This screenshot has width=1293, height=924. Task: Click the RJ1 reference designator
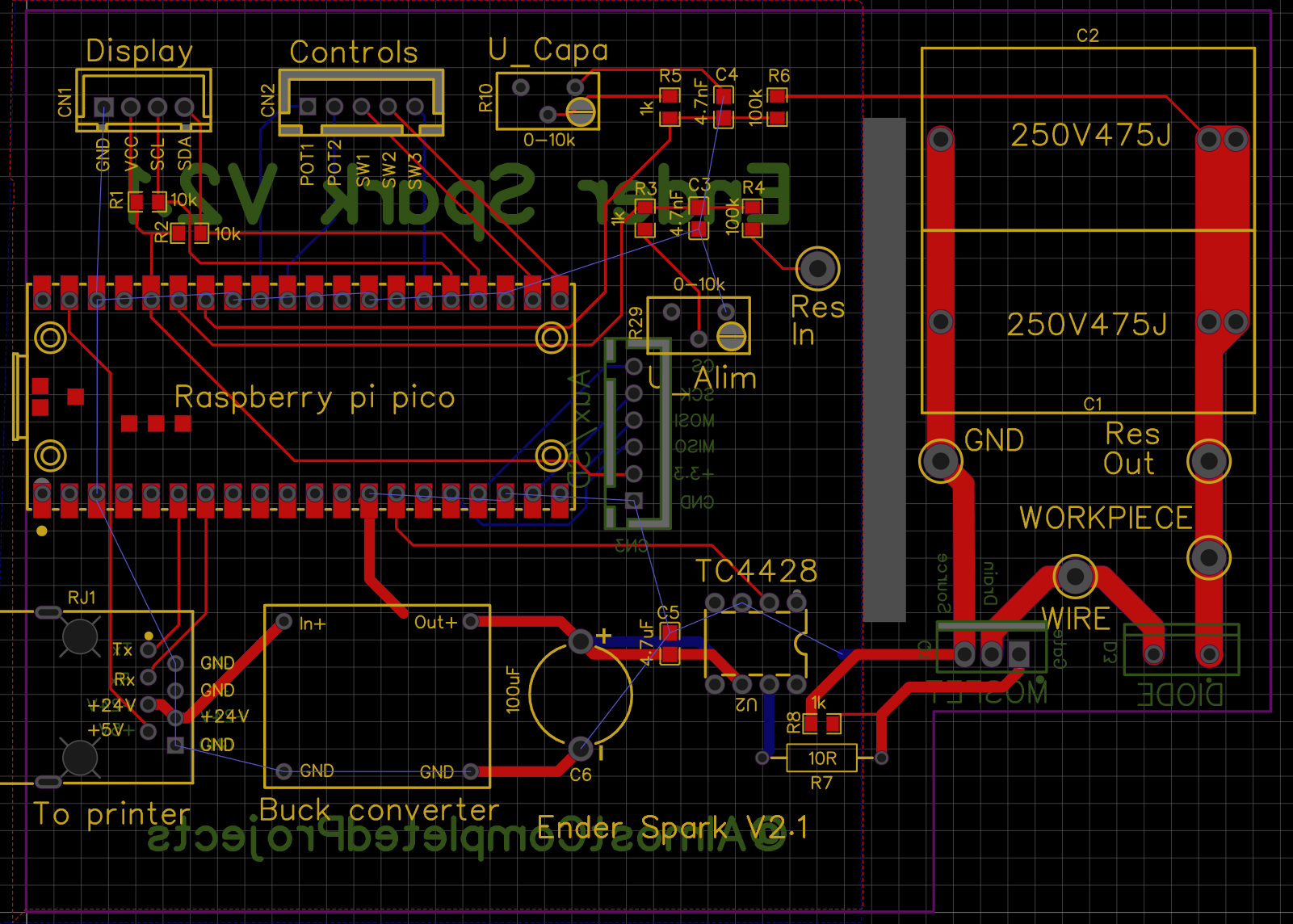click(x=82, y=598)
